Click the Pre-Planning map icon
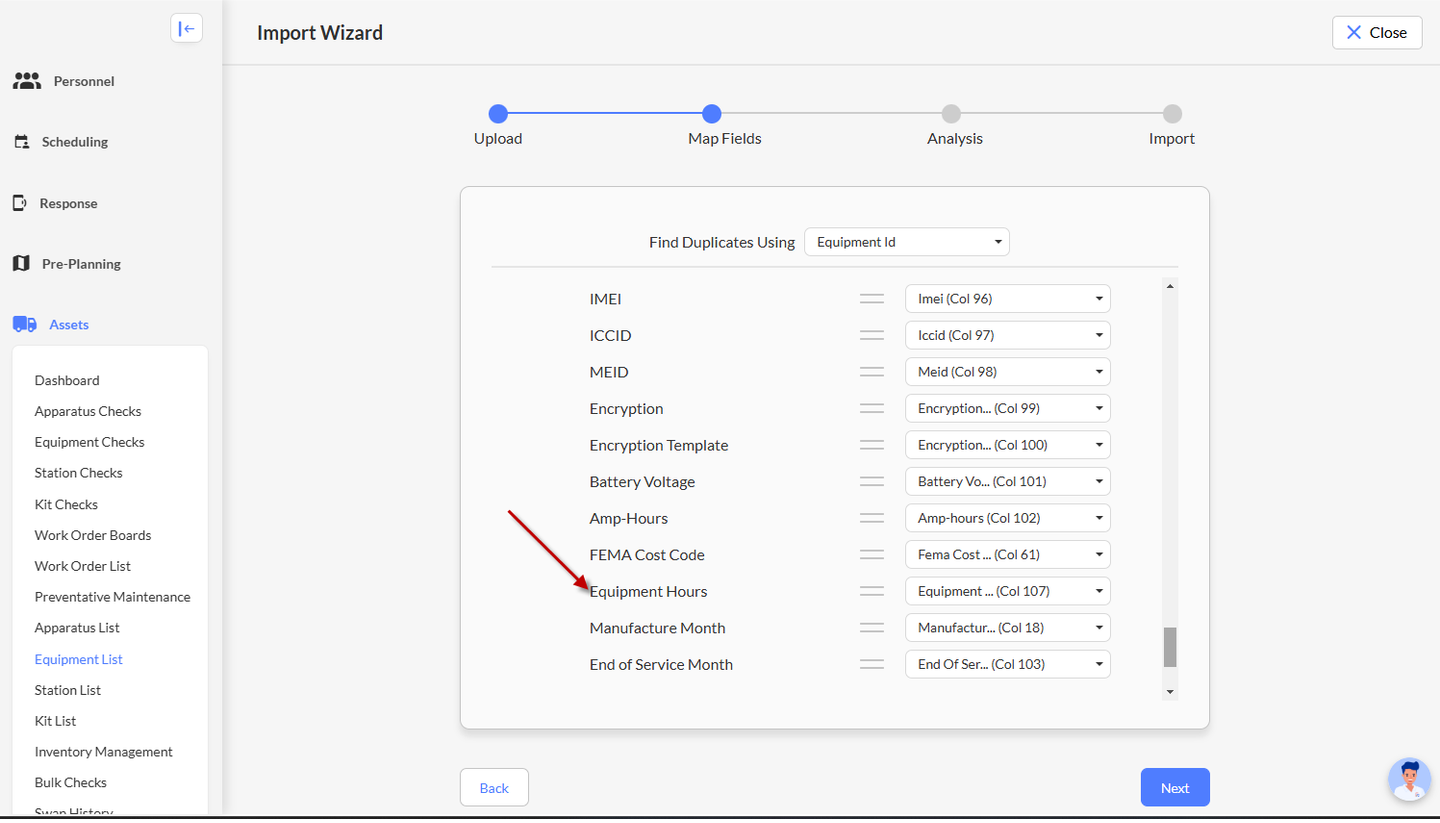This screenshot has width=1440, height=823. [x=21, y=264]
